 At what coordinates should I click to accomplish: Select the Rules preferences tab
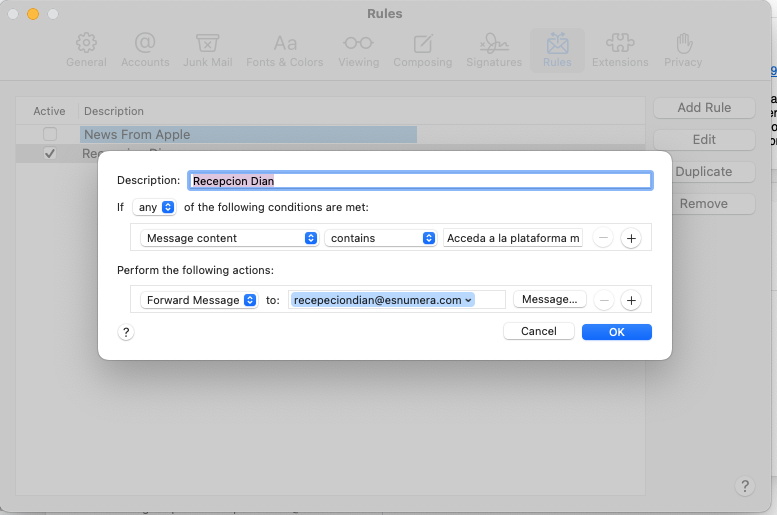(x=557, y=50)
